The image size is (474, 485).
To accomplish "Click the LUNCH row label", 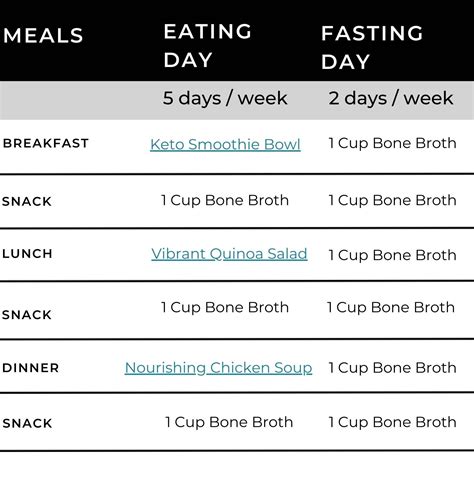I will coord(27,254).
